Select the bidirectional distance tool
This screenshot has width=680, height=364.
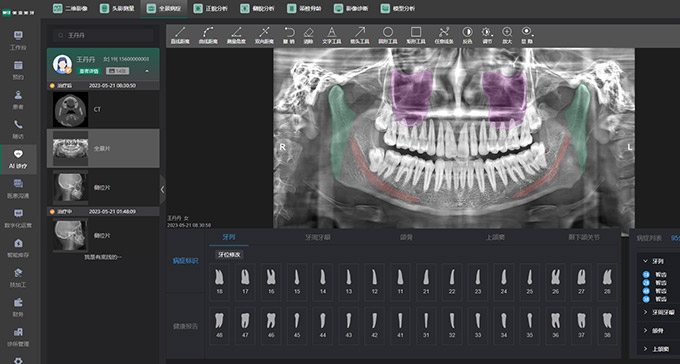264,35
